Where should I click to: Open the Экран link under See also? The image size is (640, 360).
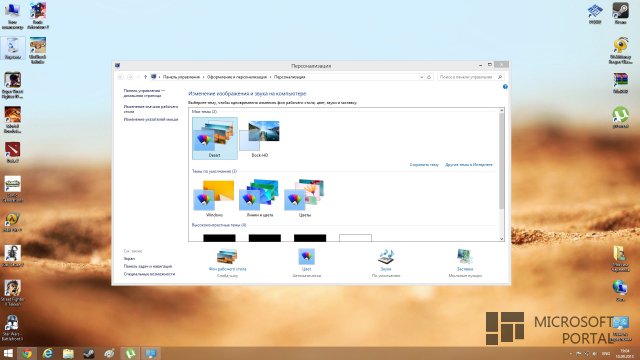click(129, 258)
